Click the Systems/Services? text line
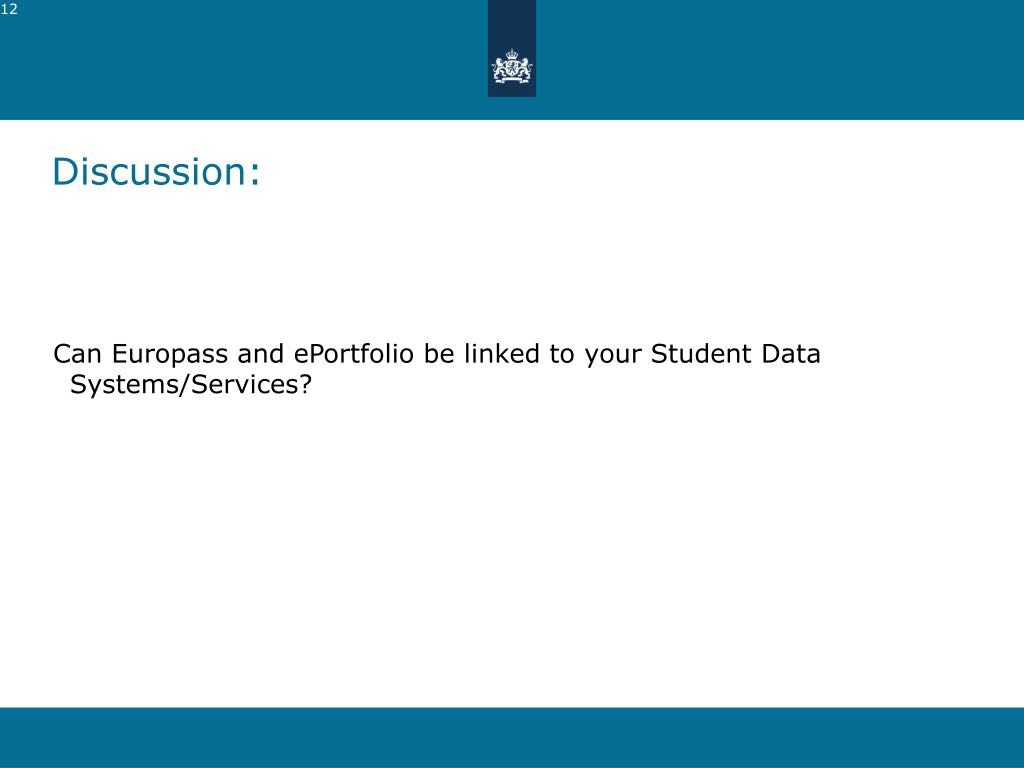The height and width of the screenshot is (768, 1024). click(x=191, y=385)
